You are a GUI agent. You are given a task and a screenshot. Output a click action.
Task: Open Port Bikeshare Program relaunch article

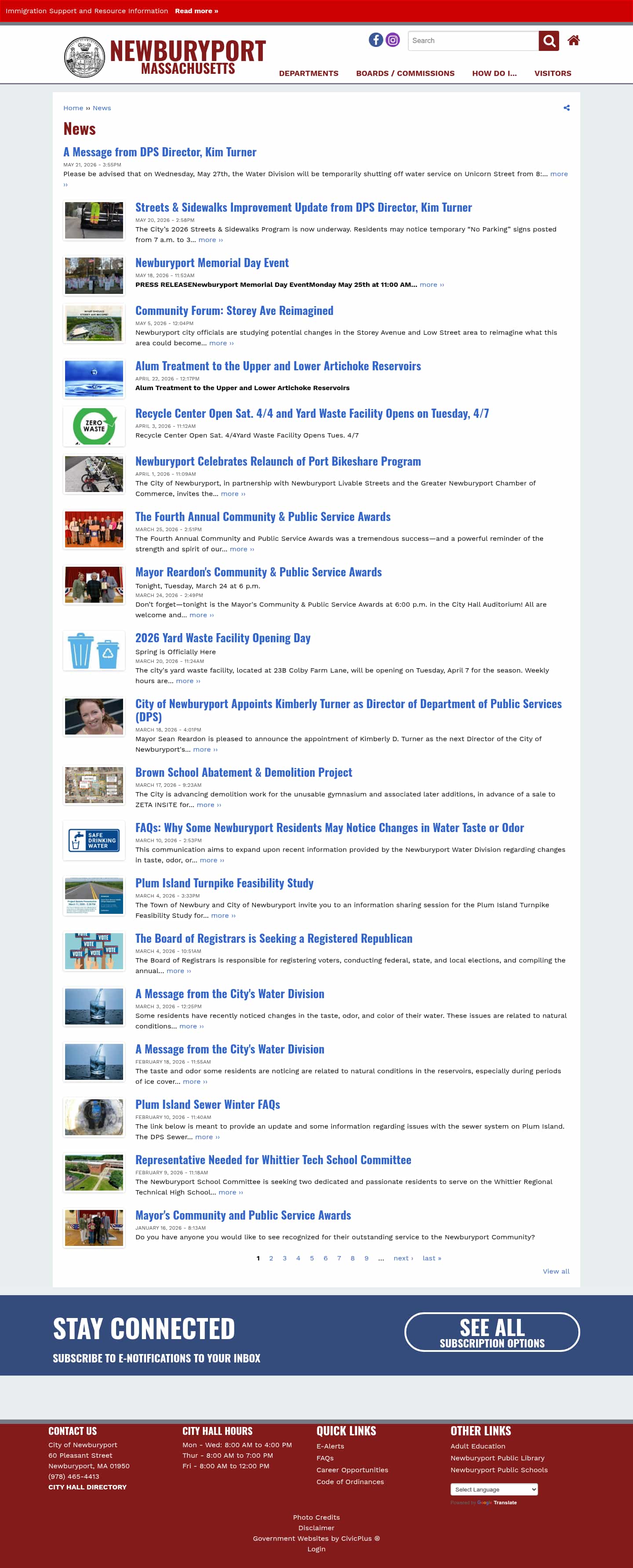278,461
